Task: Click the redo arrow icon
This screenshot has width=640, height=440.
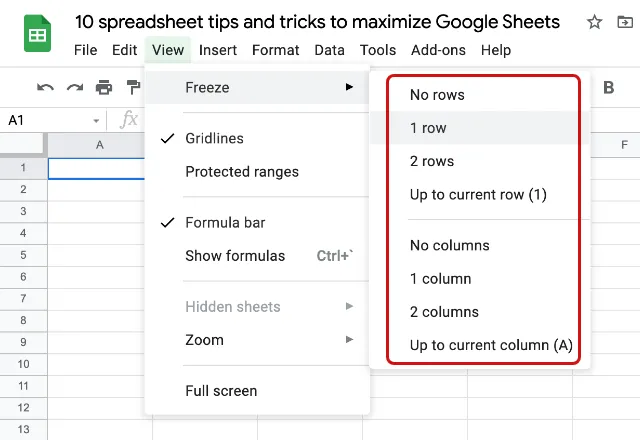Action: [75, 87]
